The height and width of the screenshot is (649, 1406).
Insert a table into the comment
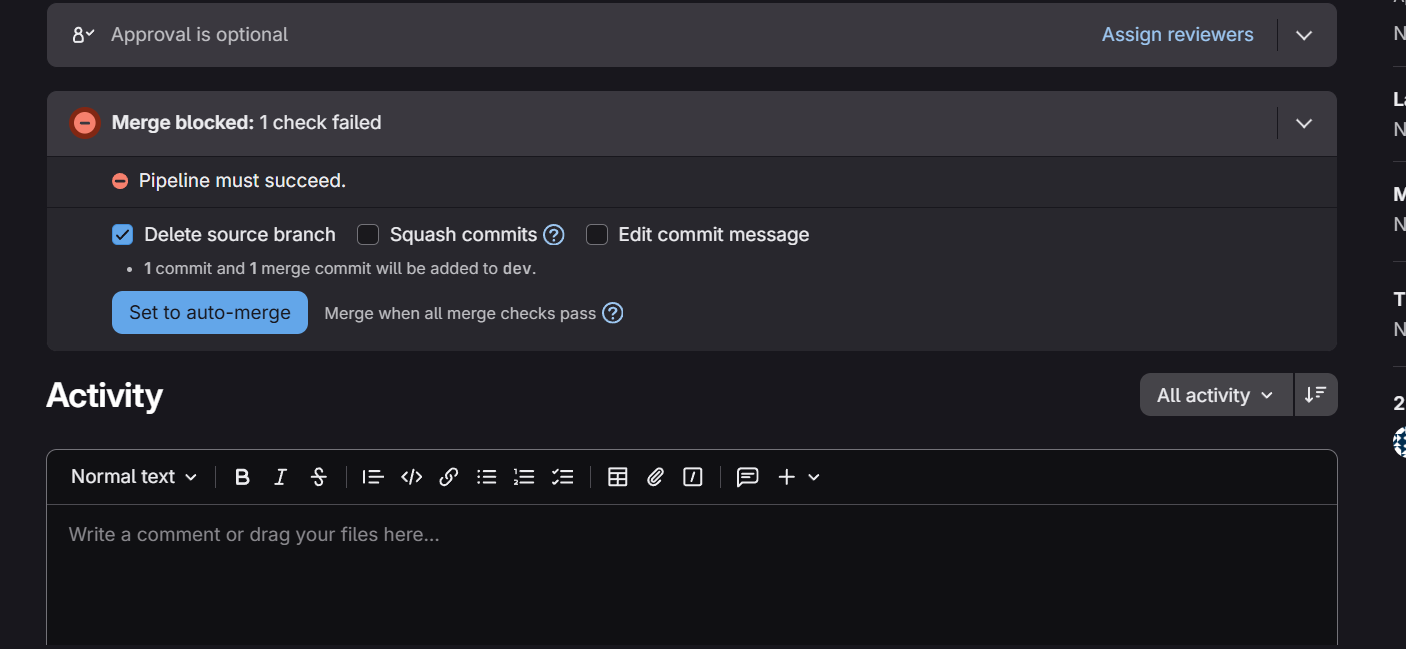617,477
